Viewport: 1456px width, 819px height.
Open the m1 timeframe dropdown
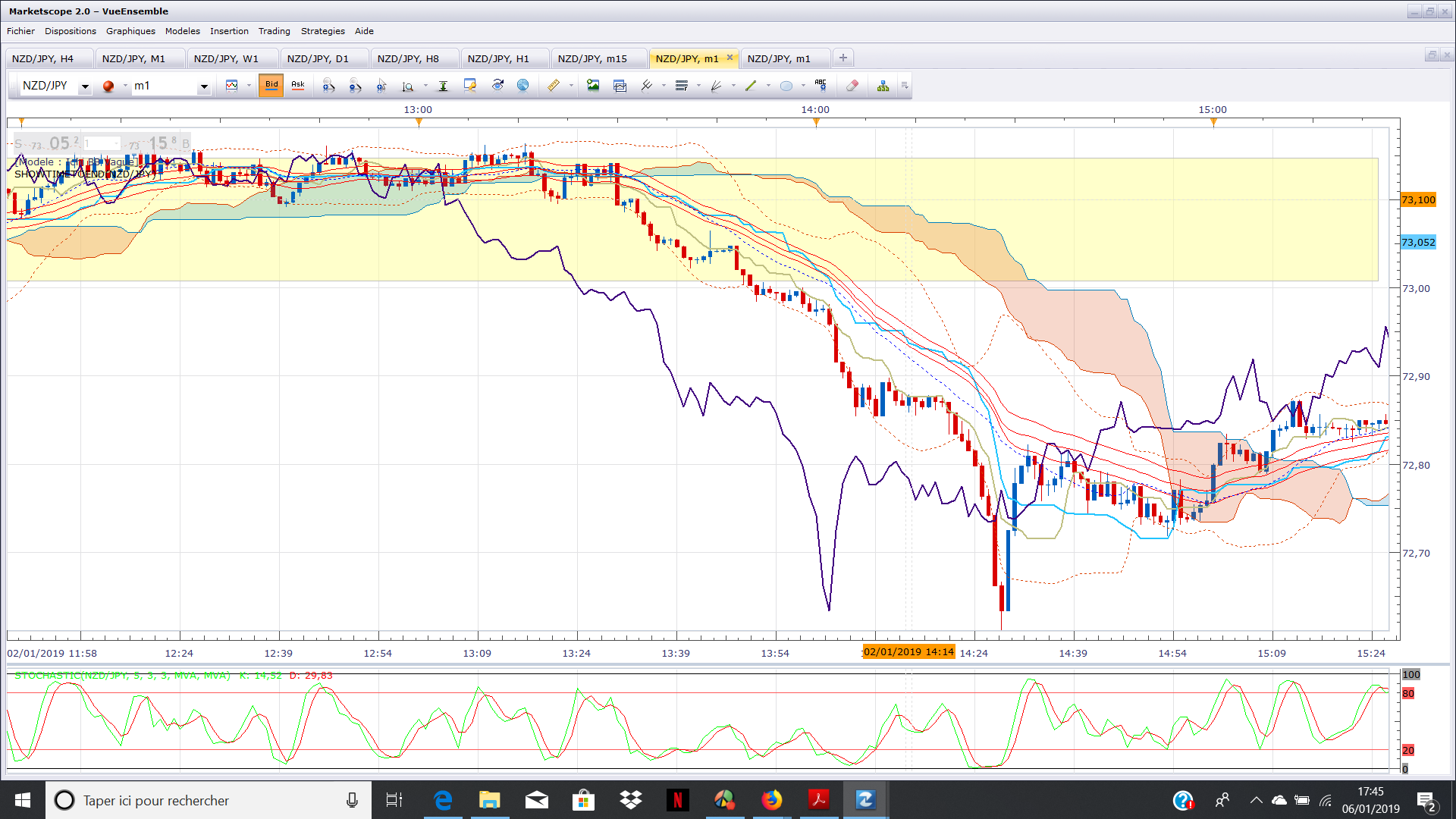(204, 86)
